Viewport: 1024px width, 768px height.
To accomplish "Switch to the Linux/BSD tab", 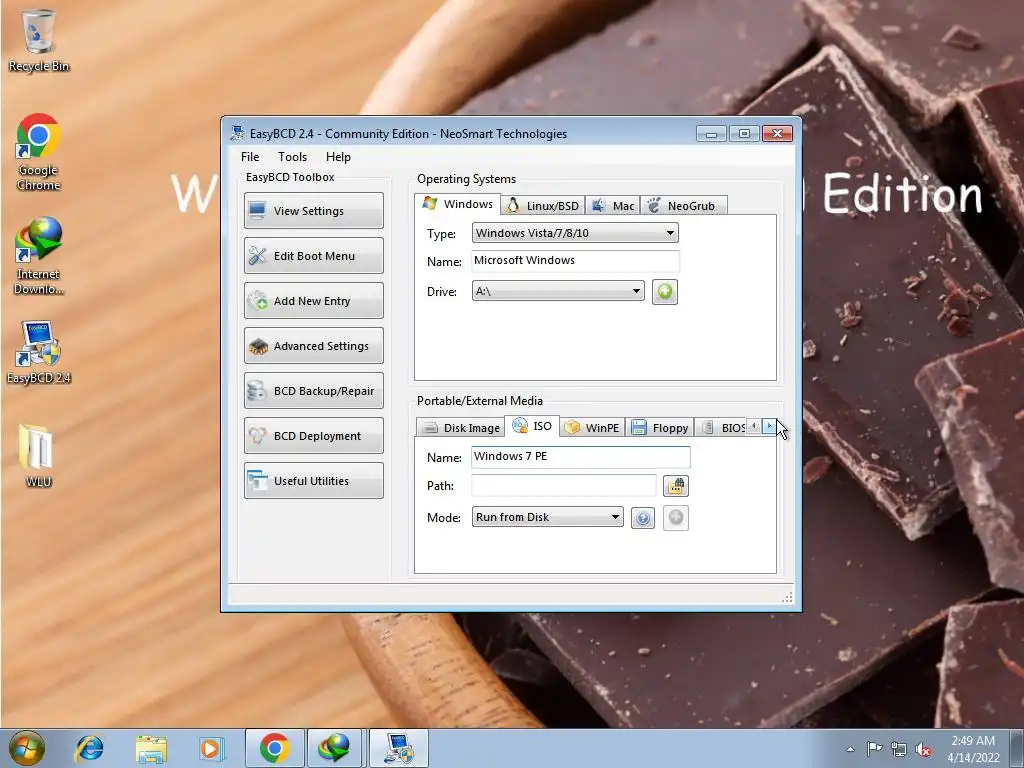I will coord(543,206).
